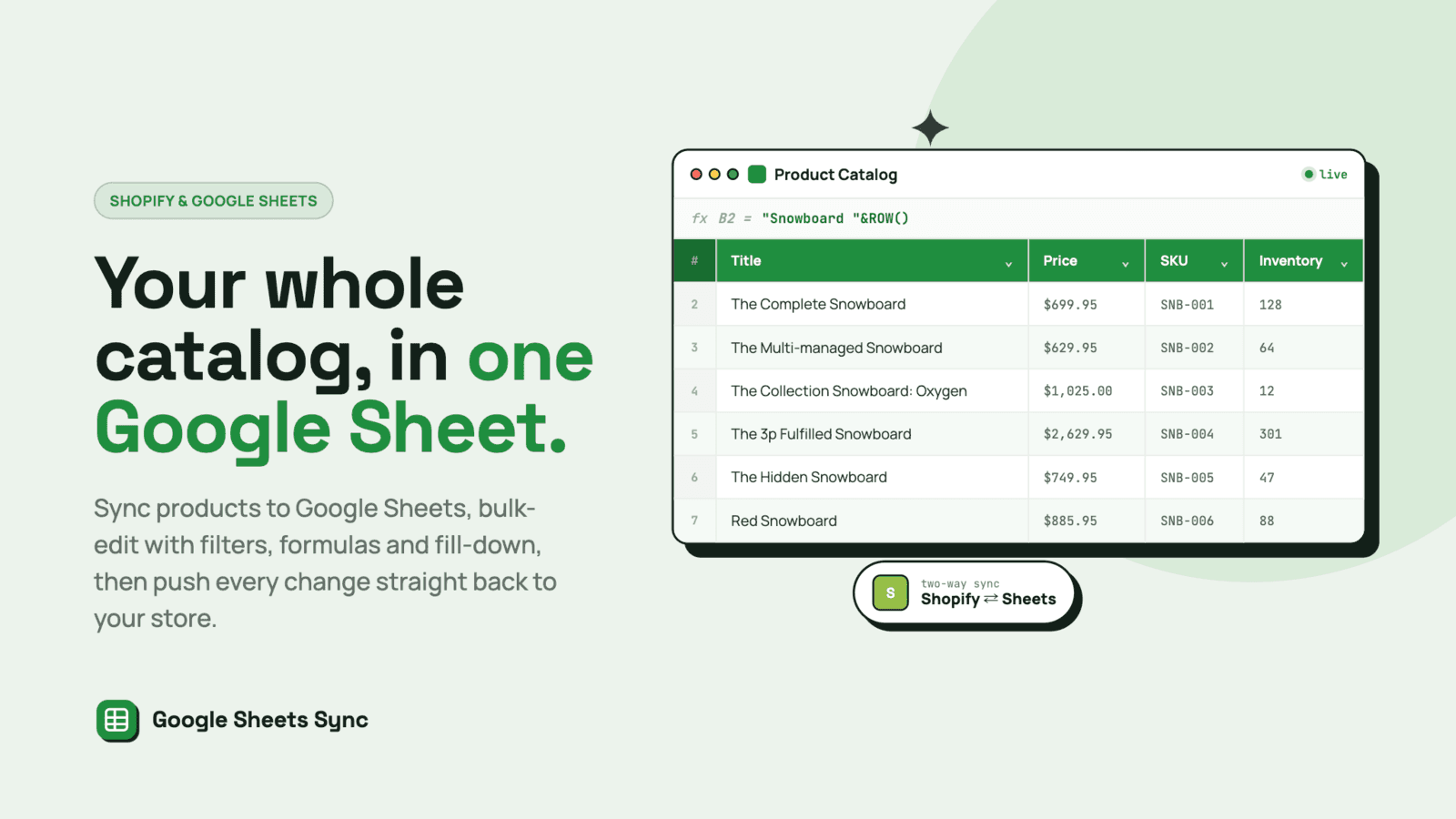Click the SKU cell SNB-006
Viewport: 1456px width, 819px height.
(1195, 521)
